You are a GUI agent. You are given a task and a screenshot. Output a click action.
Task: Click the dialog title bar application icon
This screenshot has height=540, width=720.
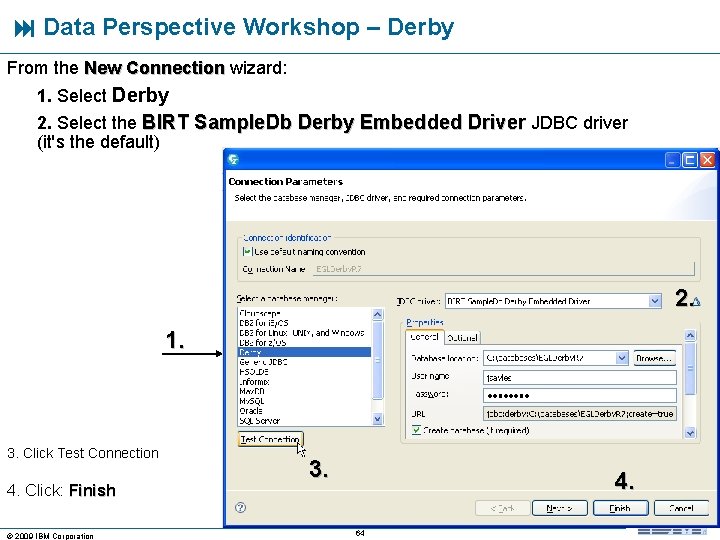(233, 159)
